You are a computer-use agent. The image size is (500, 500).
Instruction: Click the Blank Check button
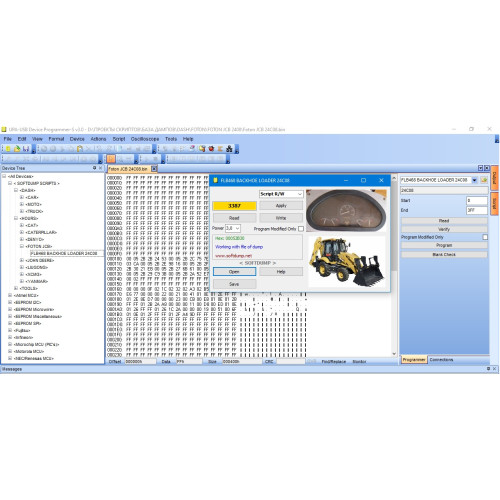click(x=444, y=254)
